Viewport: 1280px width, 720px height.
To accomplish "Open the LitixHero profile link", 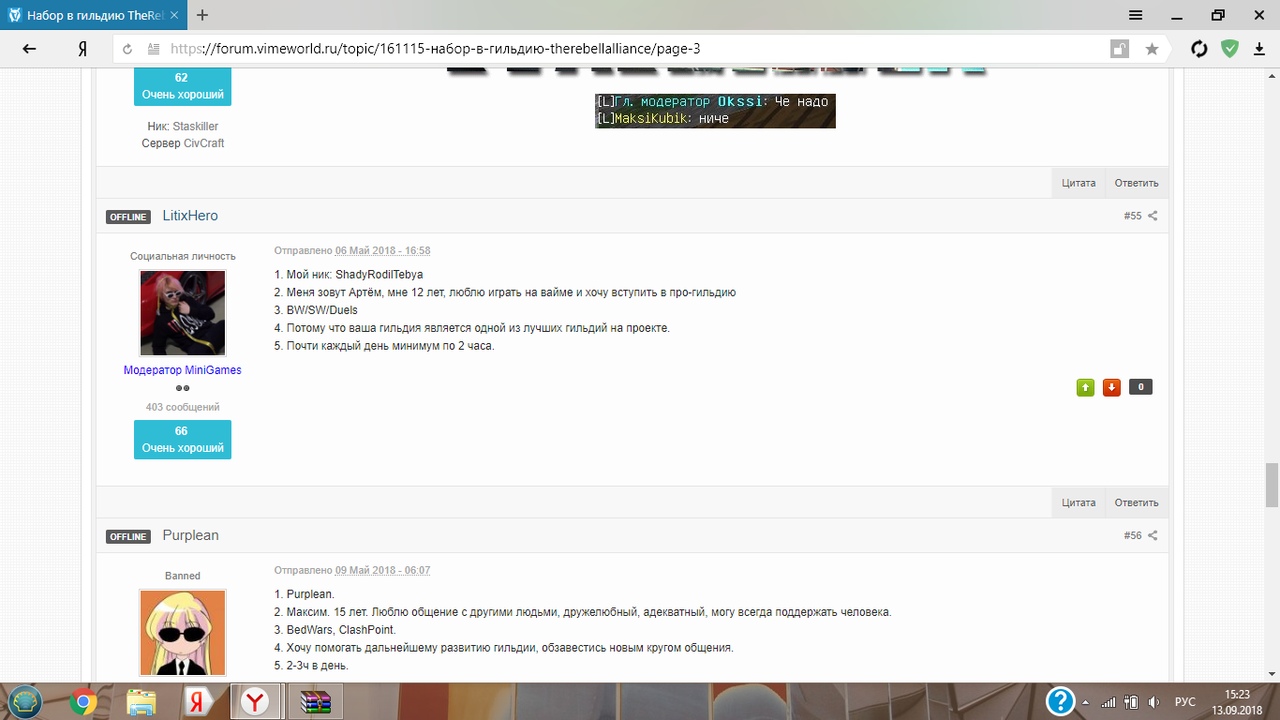I will click(x=190, y=216).
